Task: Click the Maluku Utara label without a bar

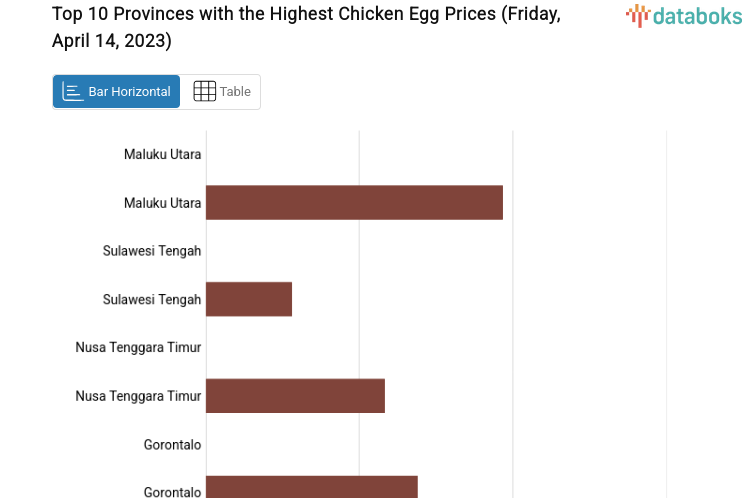Action: (162, 154)
